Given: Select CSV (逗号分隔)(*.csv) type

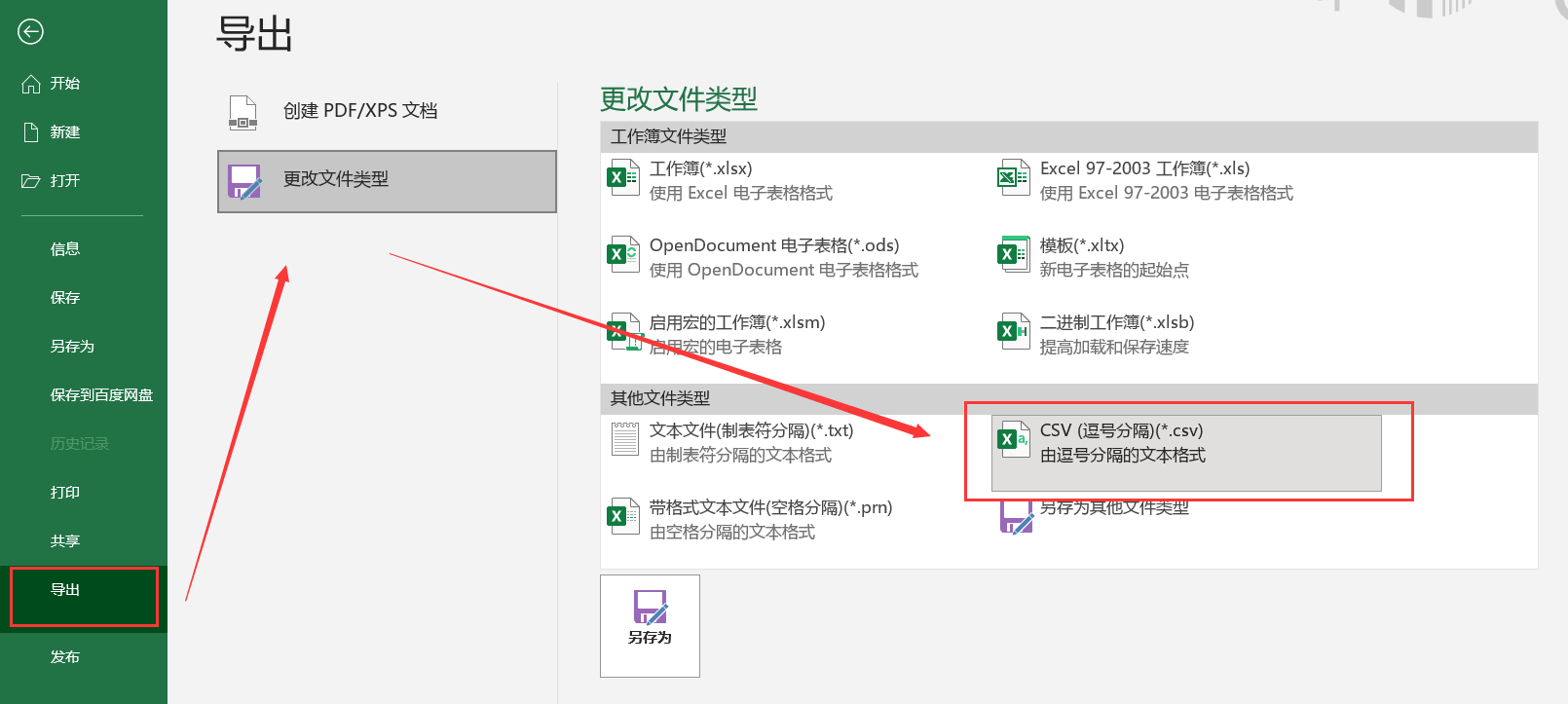Looking at the screenshot, I should click(1186, 453).
